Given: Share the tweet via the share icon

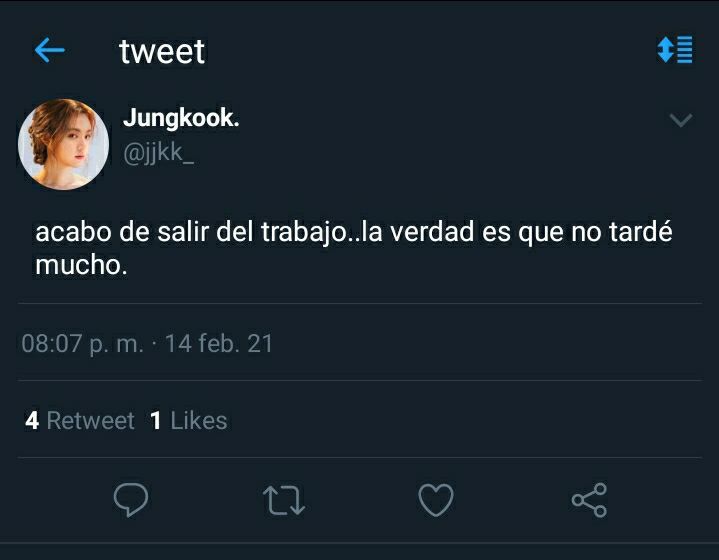Looking at the screenshot, I should [589, 500].
